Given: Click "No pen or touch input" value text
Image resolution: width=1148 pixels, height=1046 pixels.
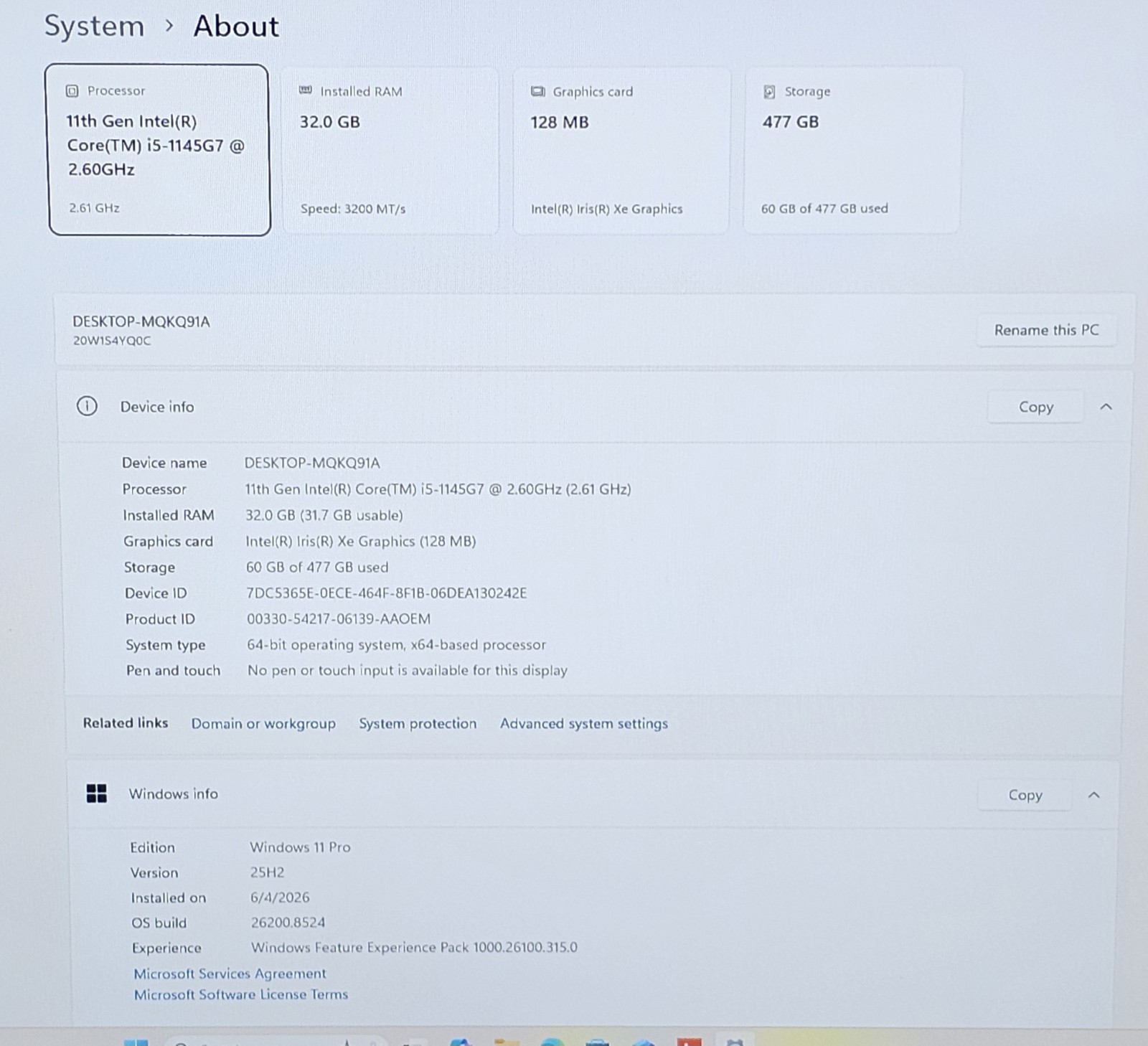Looking at the screenshot, I should (408, 671).
